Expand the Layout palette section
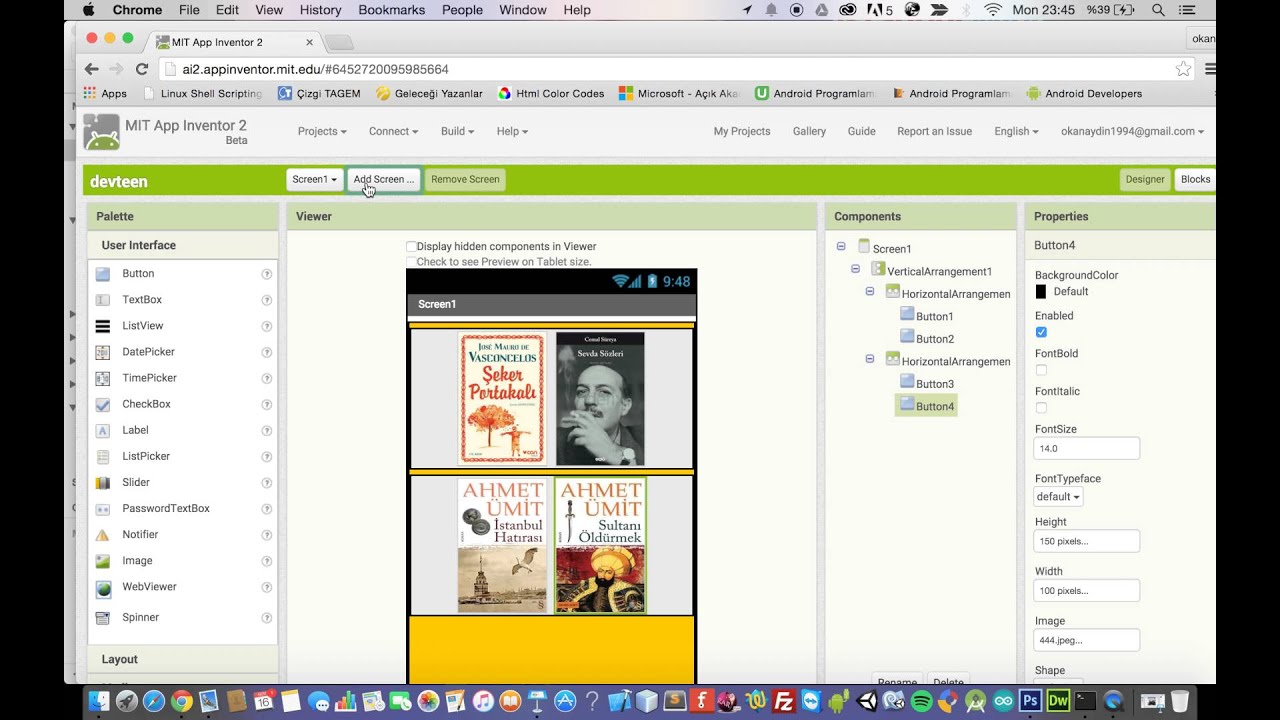This screenshot has height=720, width=1280. point(182,659)
